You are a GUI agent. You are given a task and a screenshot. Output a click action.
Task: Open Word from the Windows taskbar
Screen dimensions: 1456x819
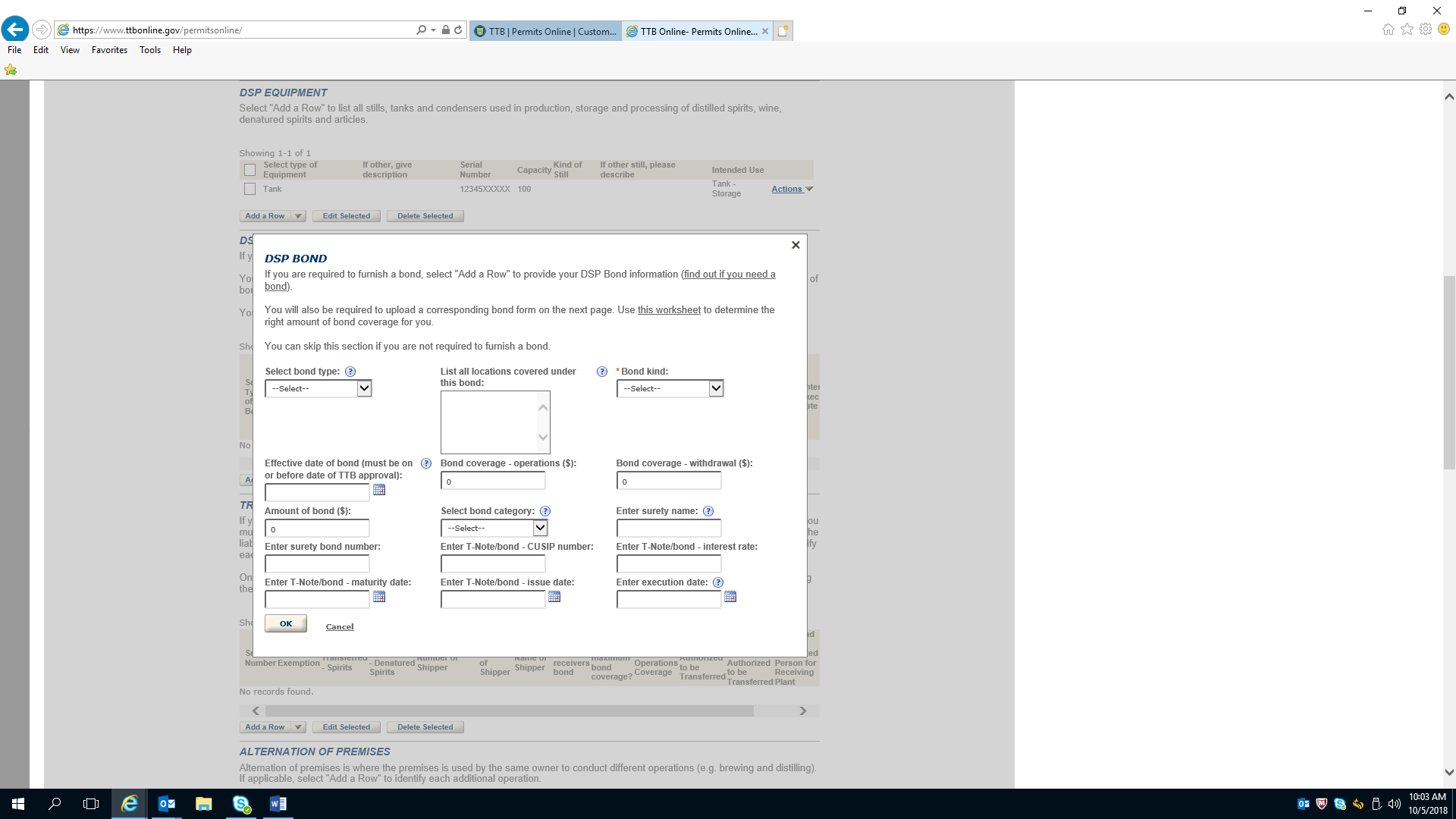click(x=278, y=804)
